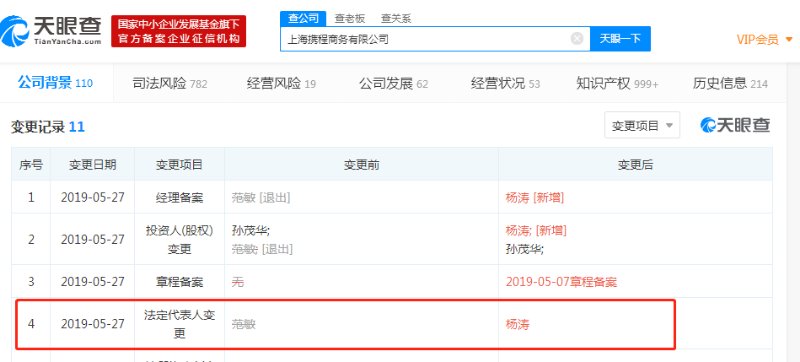800x362 pixels.
Task: Click 孙茂华 in the 变更后 column
Action: point(524,249)
